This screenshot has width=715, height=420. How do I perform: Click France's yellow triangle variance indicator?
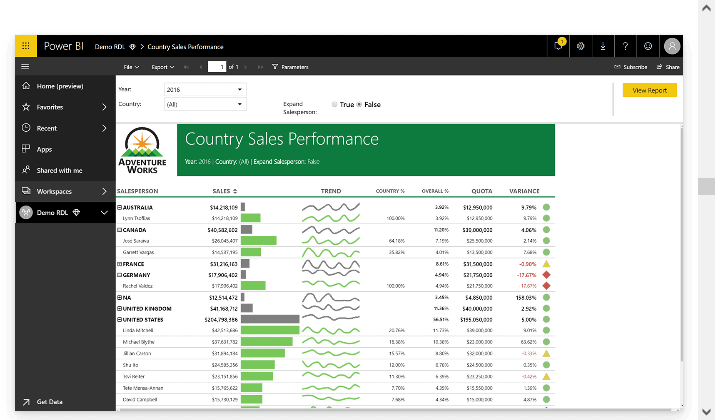546,264
